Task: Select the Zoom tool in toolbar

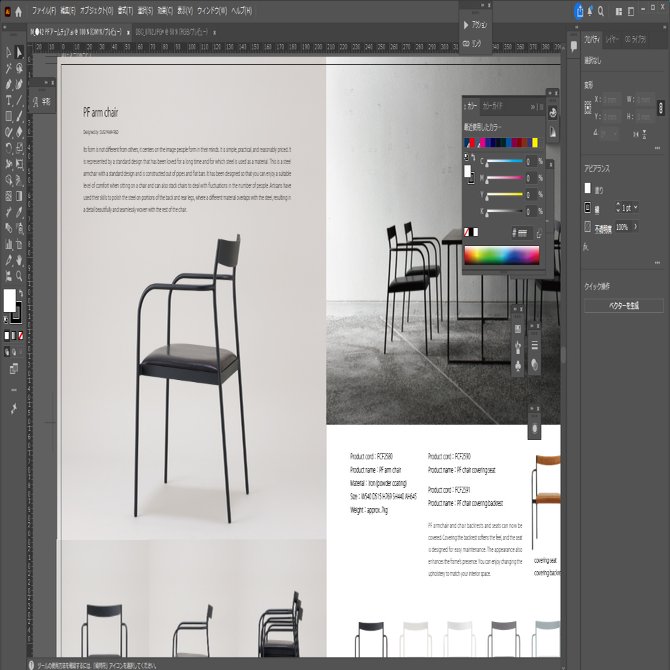Action: point(19,276)
